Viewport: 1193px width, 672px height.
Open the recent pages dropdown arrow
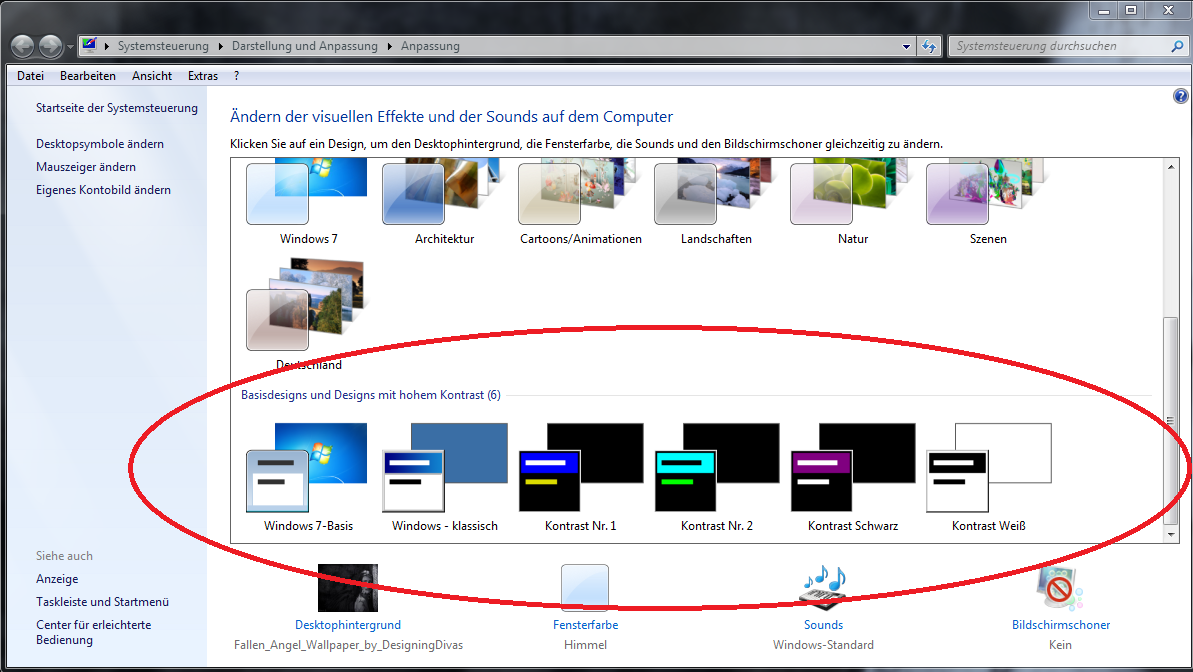[x=69, y=46]
